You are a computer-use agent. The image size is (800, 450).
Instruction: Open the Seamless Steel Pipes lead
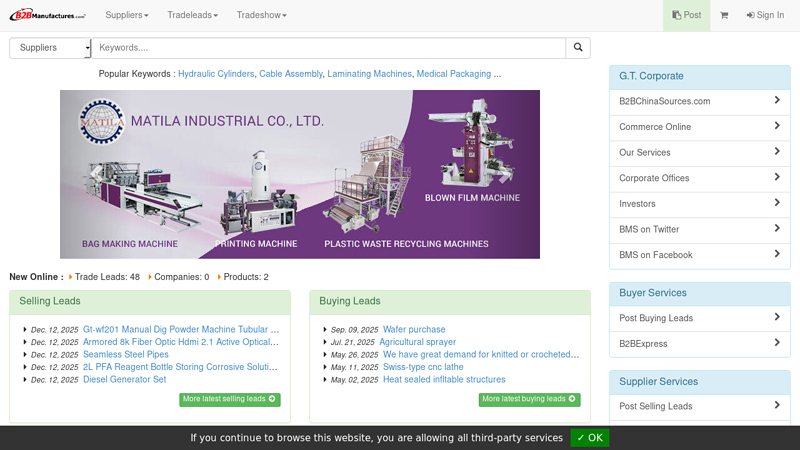pos(126,354)
